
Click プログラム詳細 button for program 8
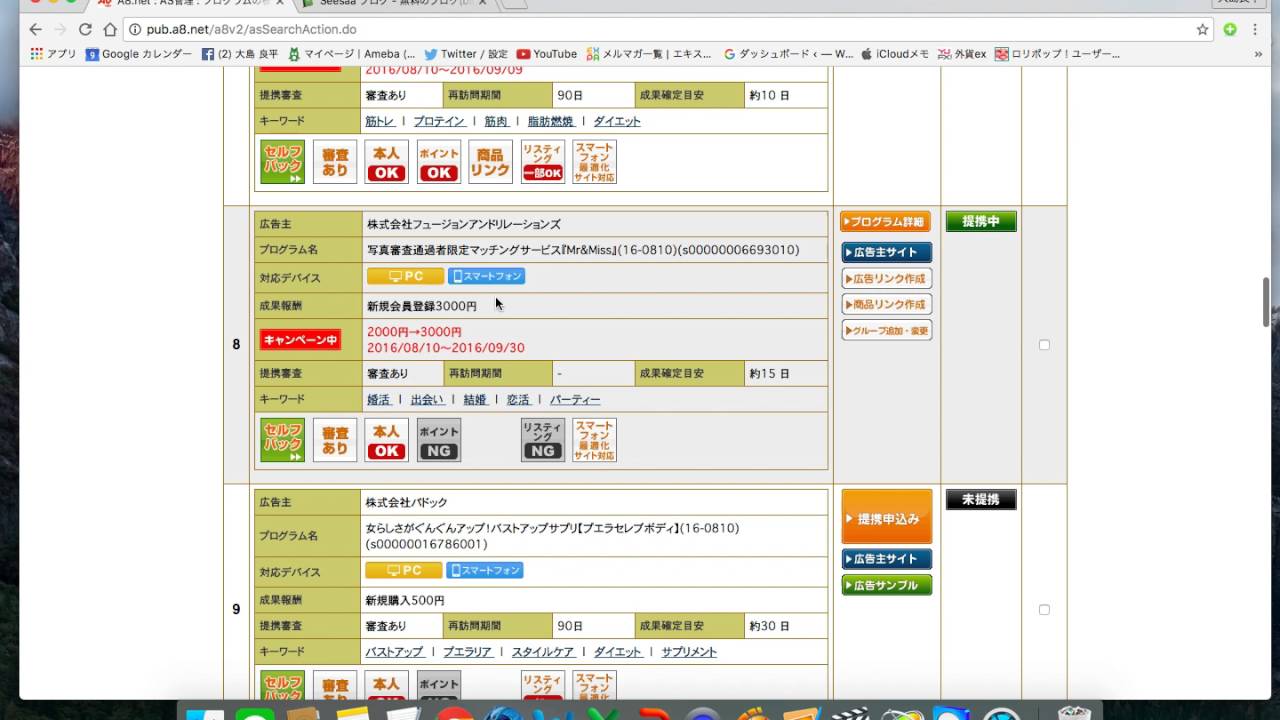(886, 222)
